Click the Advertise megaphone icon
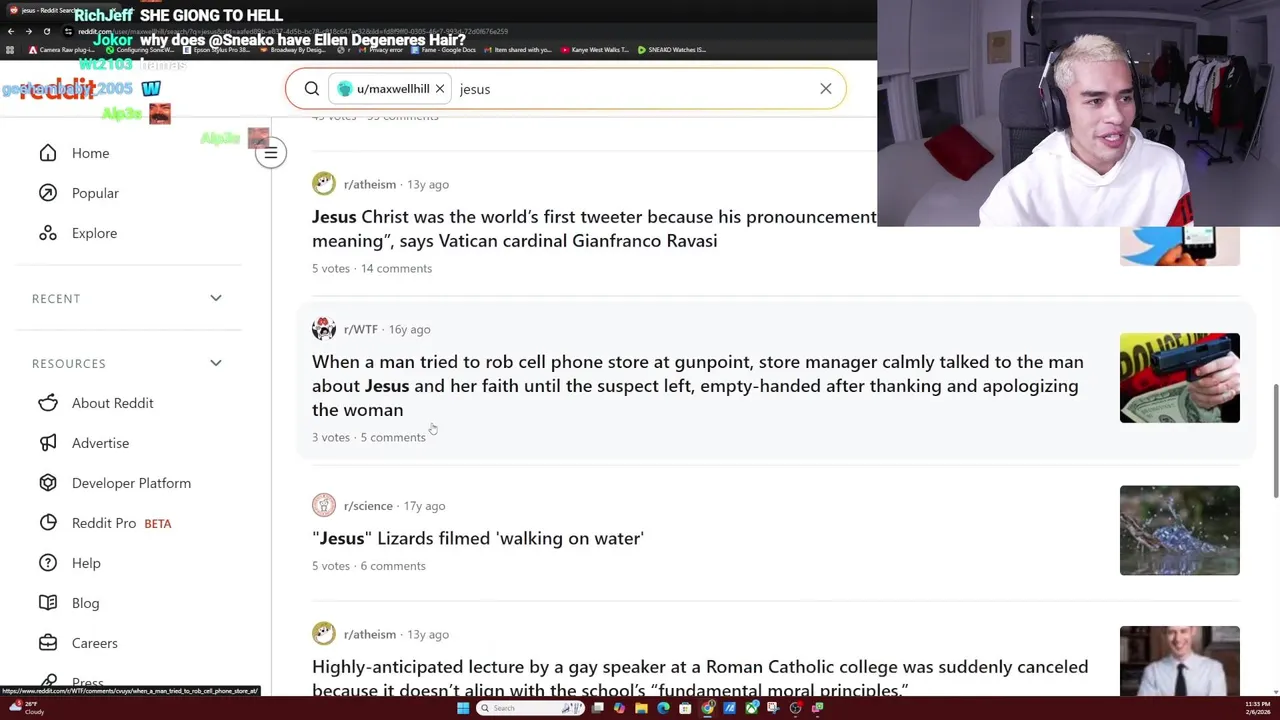The width and height of the screenshot is (1280, 720). pos(48,443)
